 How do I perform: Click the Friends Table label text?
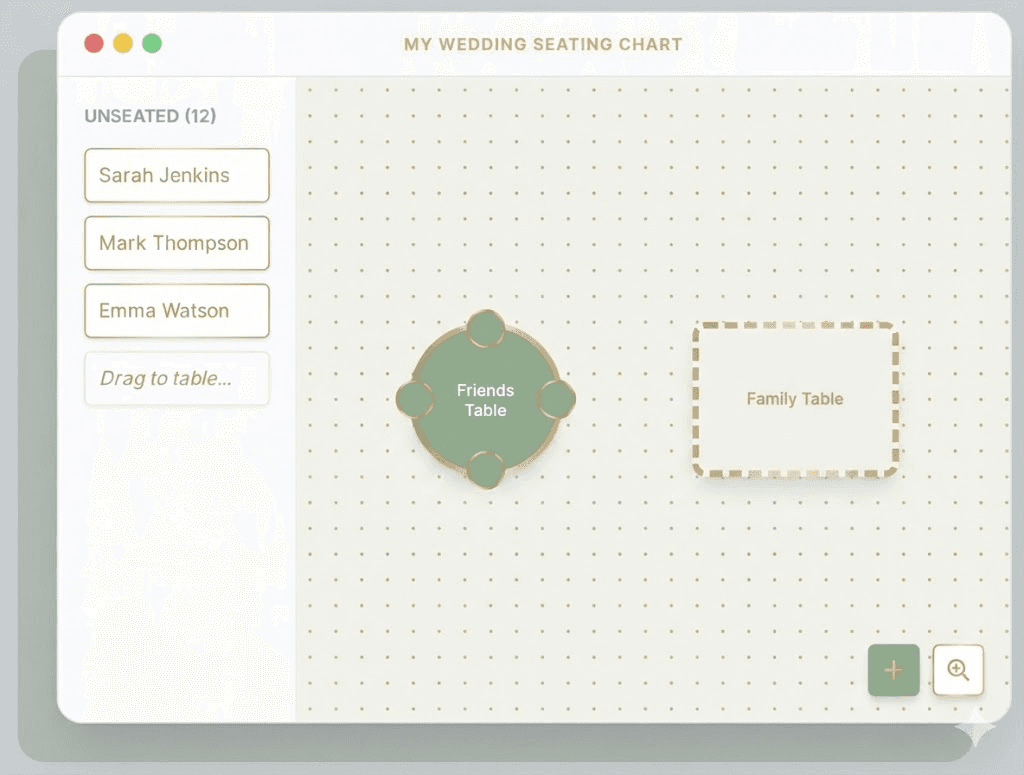pos(485,400)
